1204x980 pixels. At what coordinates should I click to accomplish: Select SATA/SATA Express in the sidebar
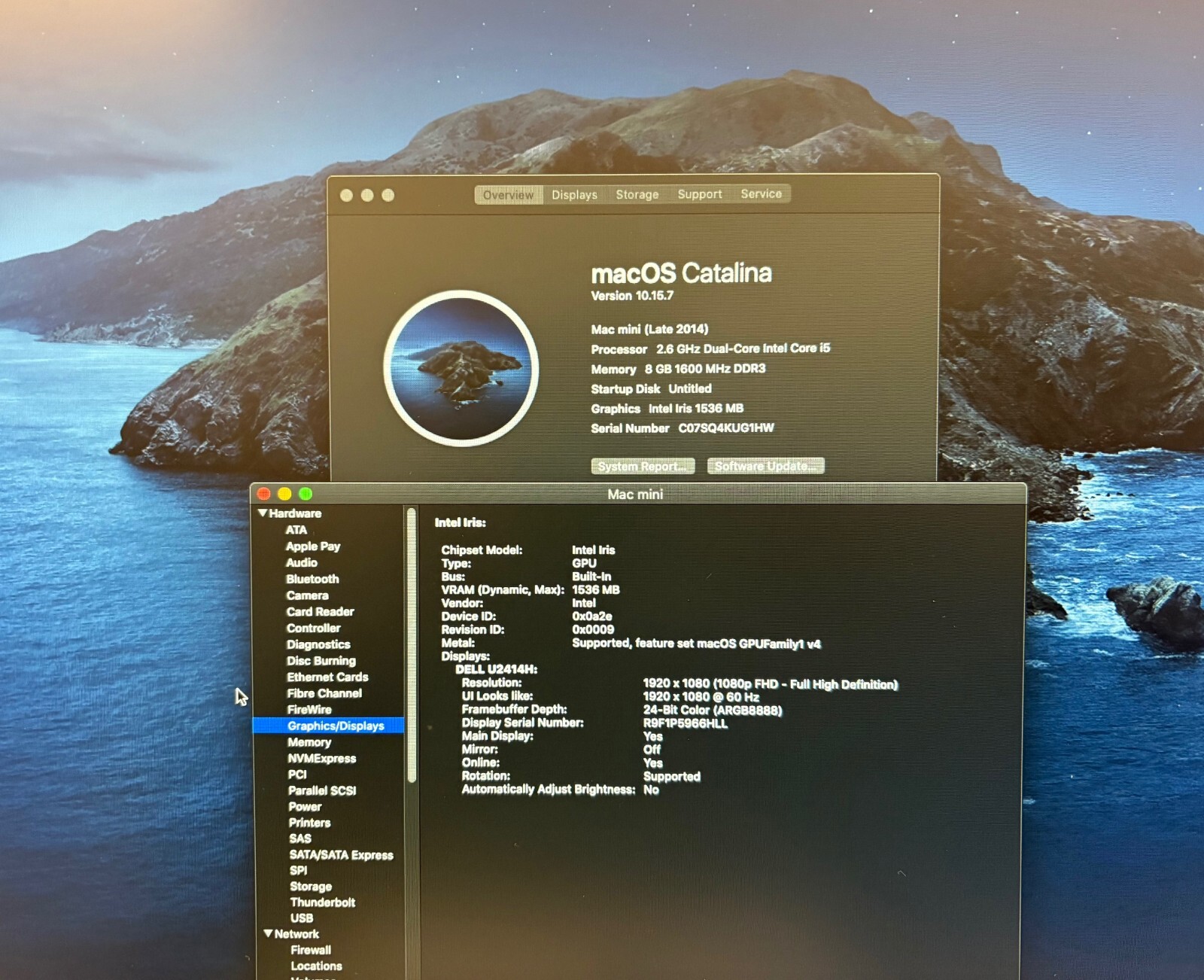(342, 855)
